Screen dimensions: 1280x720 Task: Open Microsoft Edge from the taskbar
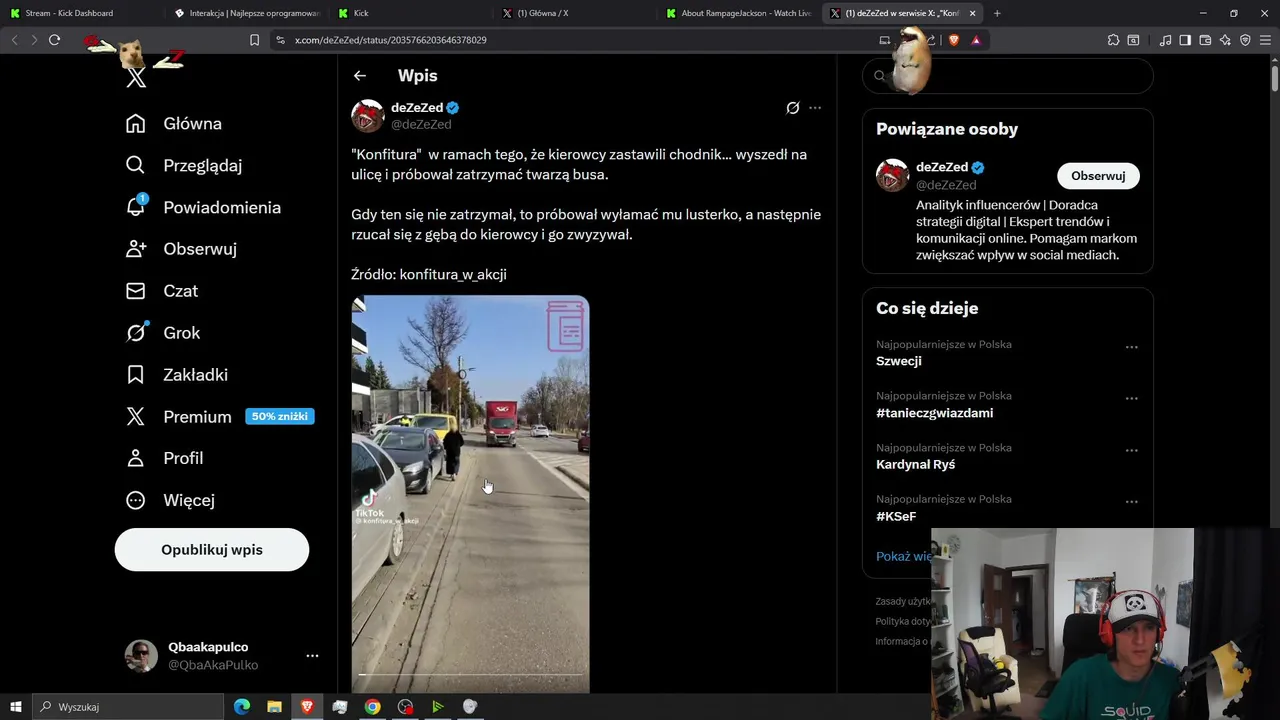(242, 707)
